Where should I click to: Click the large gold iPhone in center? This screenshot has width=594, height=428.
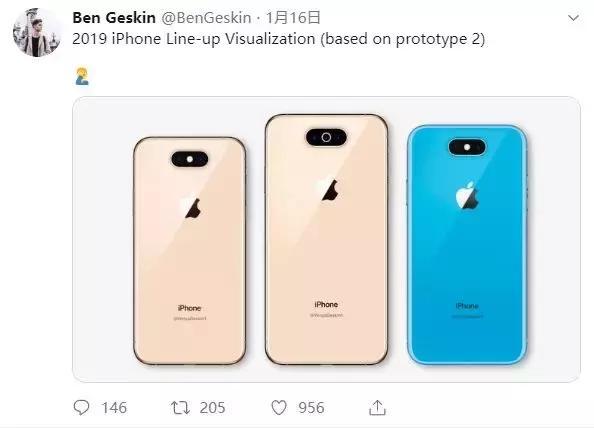click(326, 239)
